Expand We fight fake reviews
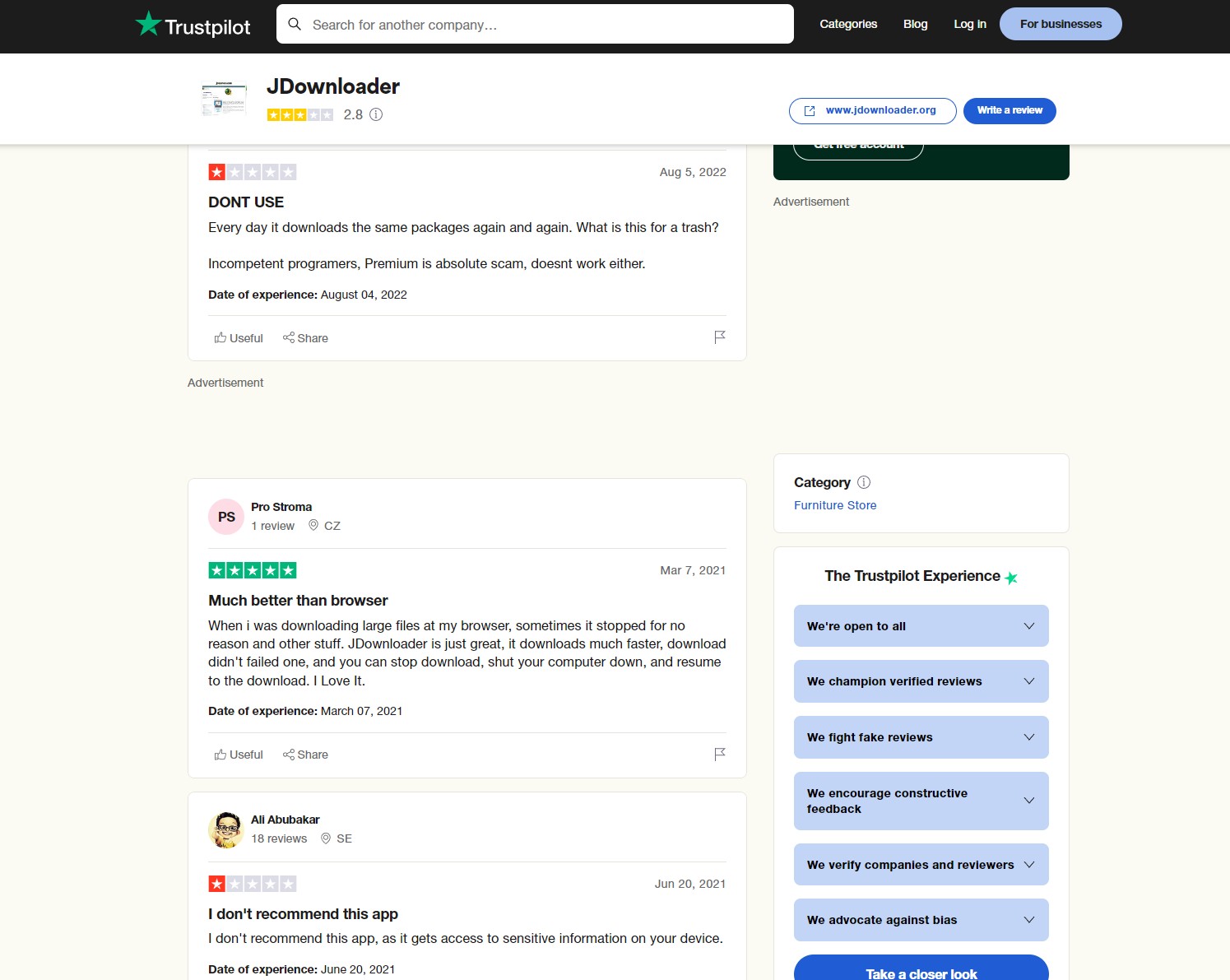This screenshot has height=980, width=1230. click(x=921, y=737)
